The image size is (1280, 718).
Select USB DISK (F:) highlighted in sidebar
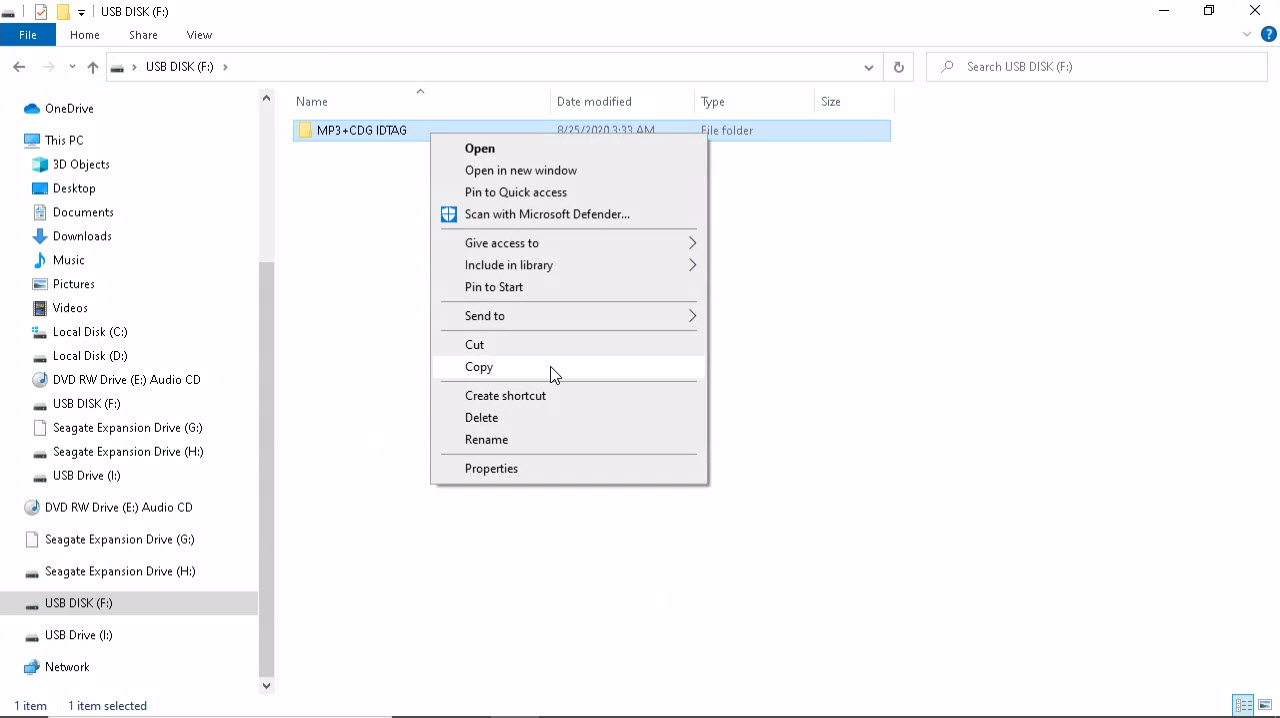pos(129,603)
